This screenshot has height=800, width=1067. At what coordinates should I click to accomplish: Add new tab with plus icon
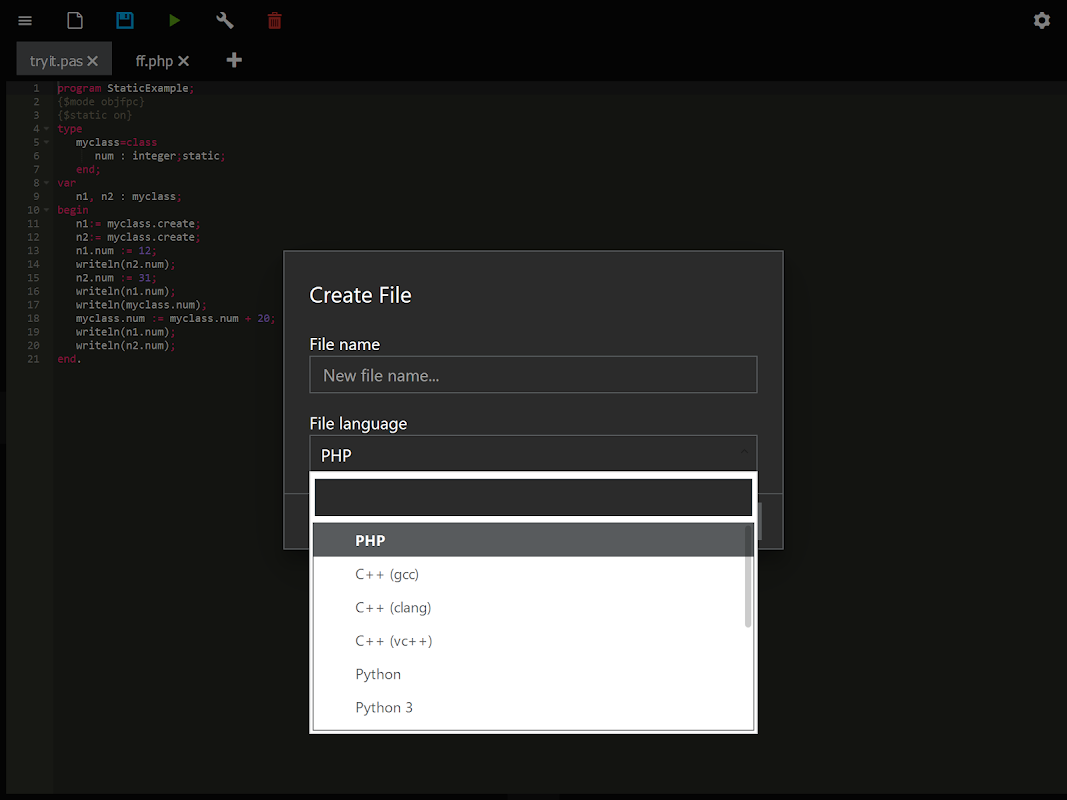pyautogui.click(x=234, y=60)
